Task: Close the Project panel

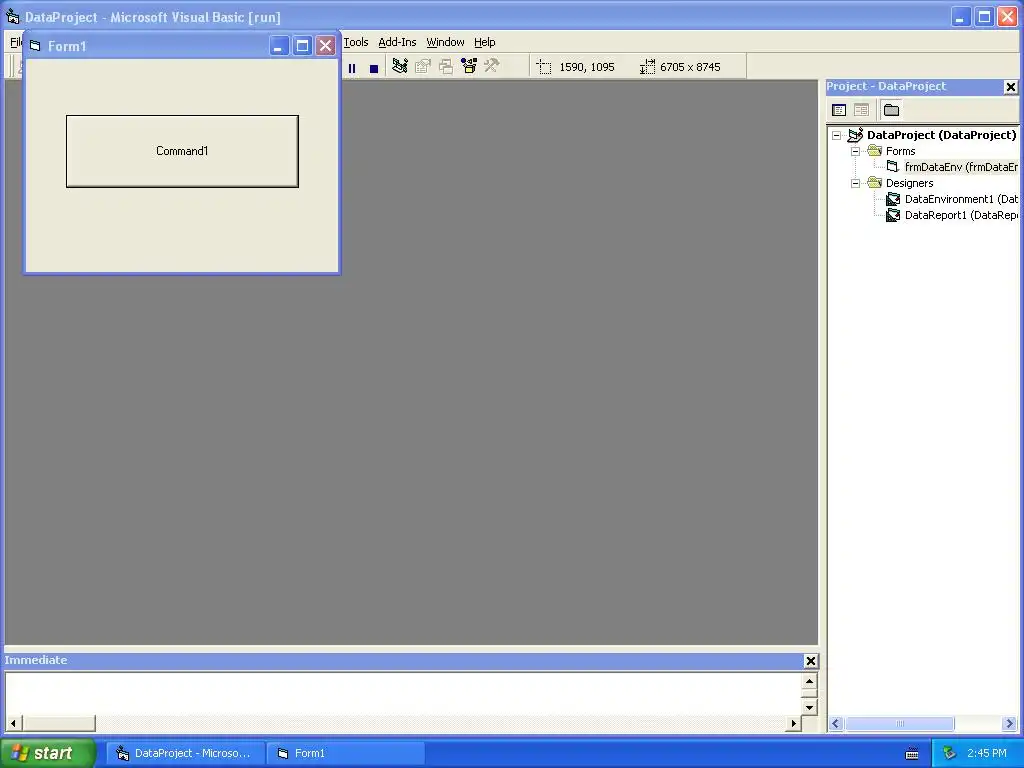Action: 1010,87
